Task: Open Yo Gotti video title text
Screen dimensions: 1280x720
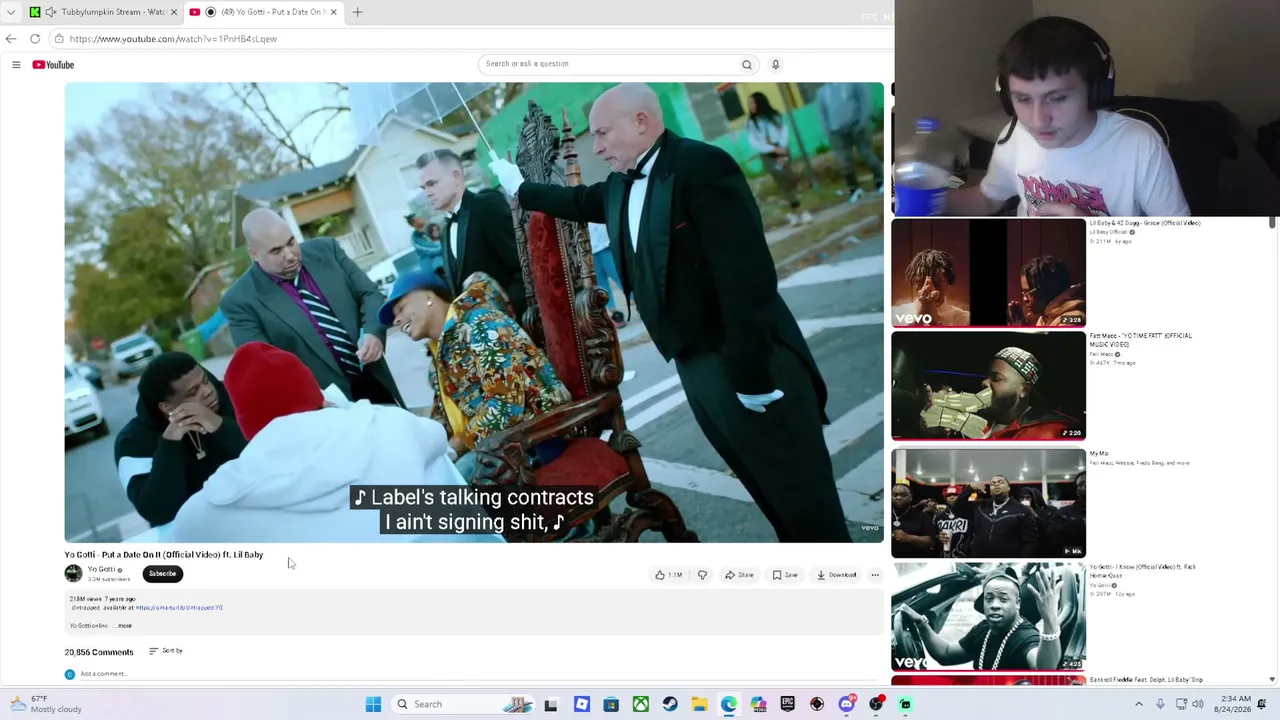Action: 164,555
